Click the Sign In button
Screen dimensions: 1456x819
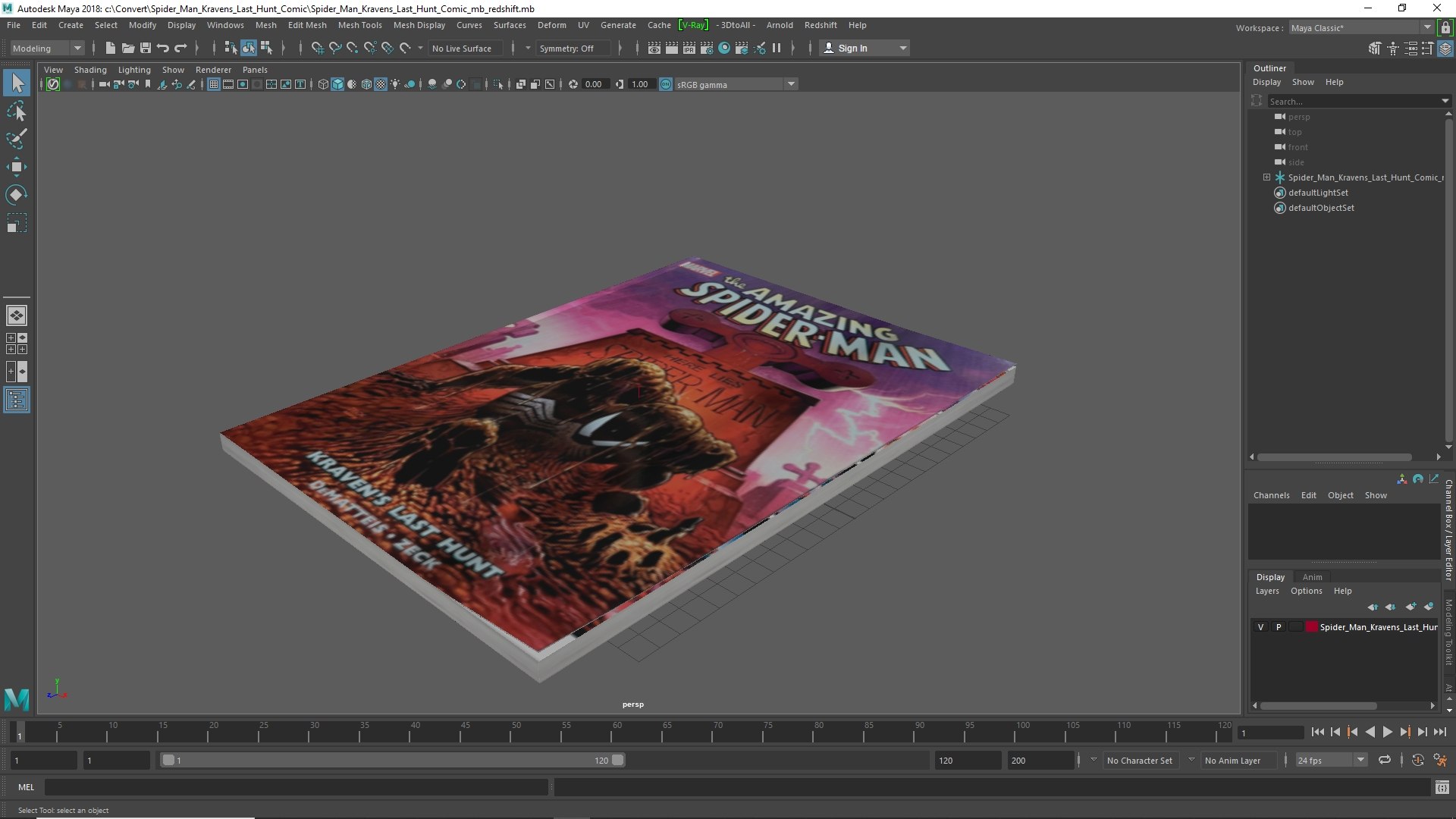(864, 48)
